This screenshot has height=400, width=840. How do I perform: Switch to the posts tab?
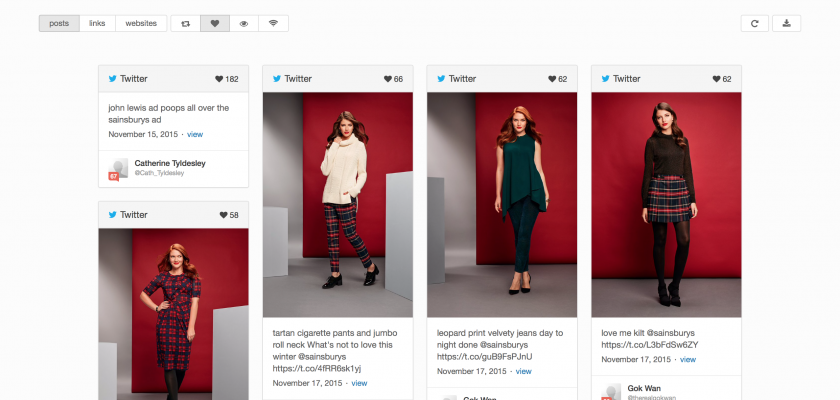(59, 23)
